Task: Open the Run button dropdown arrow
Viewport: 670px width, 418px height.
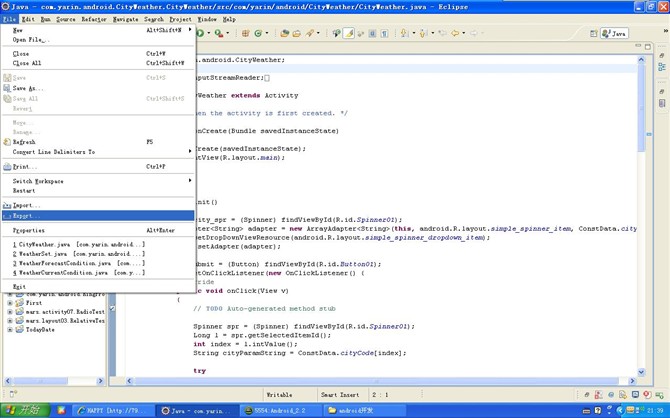Action: pos(209,33)
